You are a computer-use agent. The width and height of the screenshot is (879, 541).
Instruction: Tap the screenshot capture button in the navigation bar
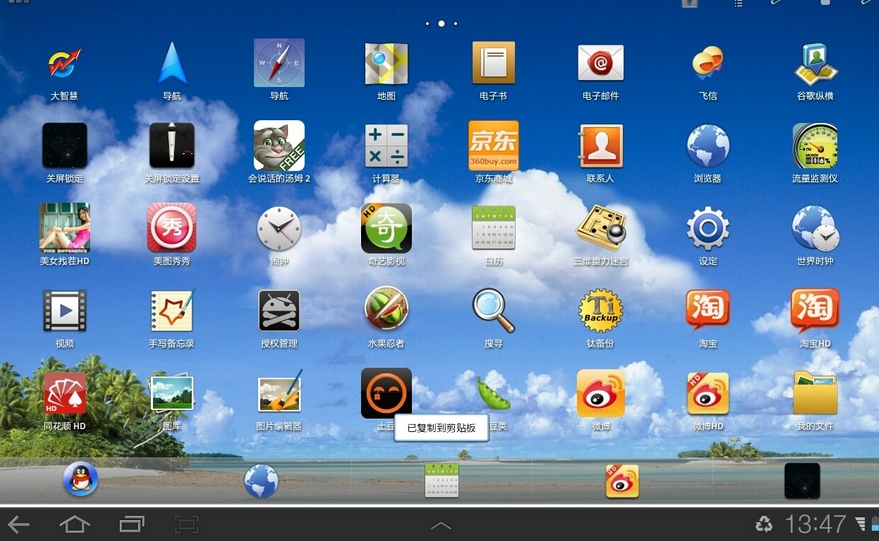coord(187,525)
